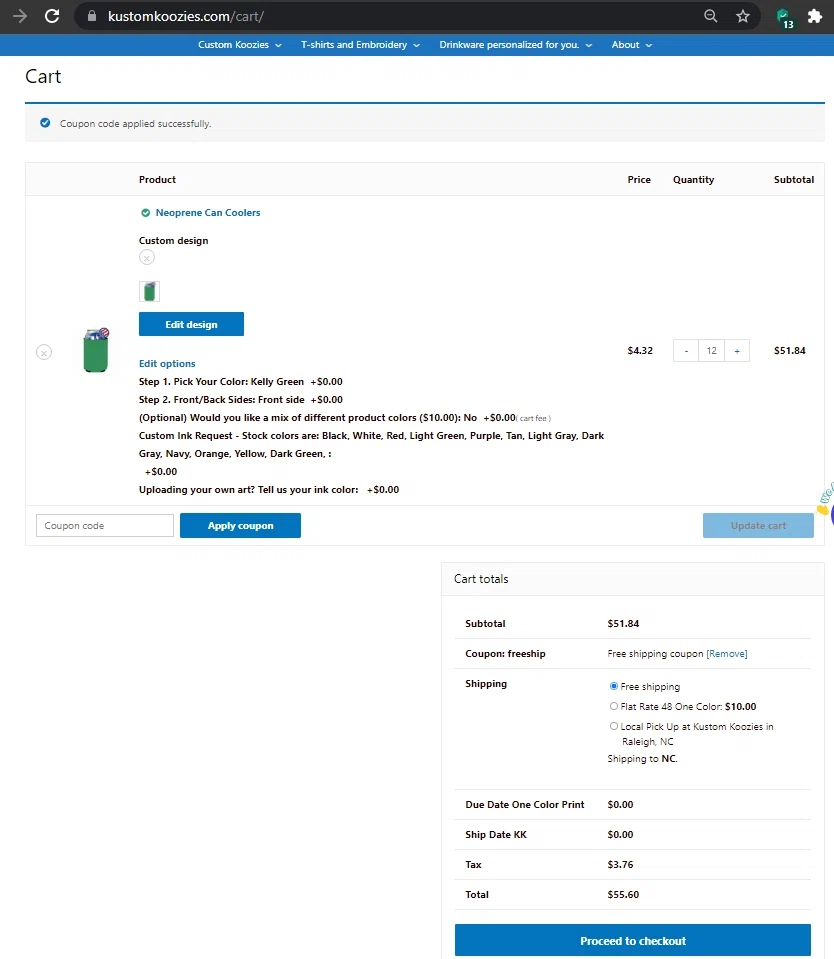Image resolution: width=834 pixels, height=959 pixels.
Task: Open the Extensions puzzle piece icon
Action: [814, 16]
